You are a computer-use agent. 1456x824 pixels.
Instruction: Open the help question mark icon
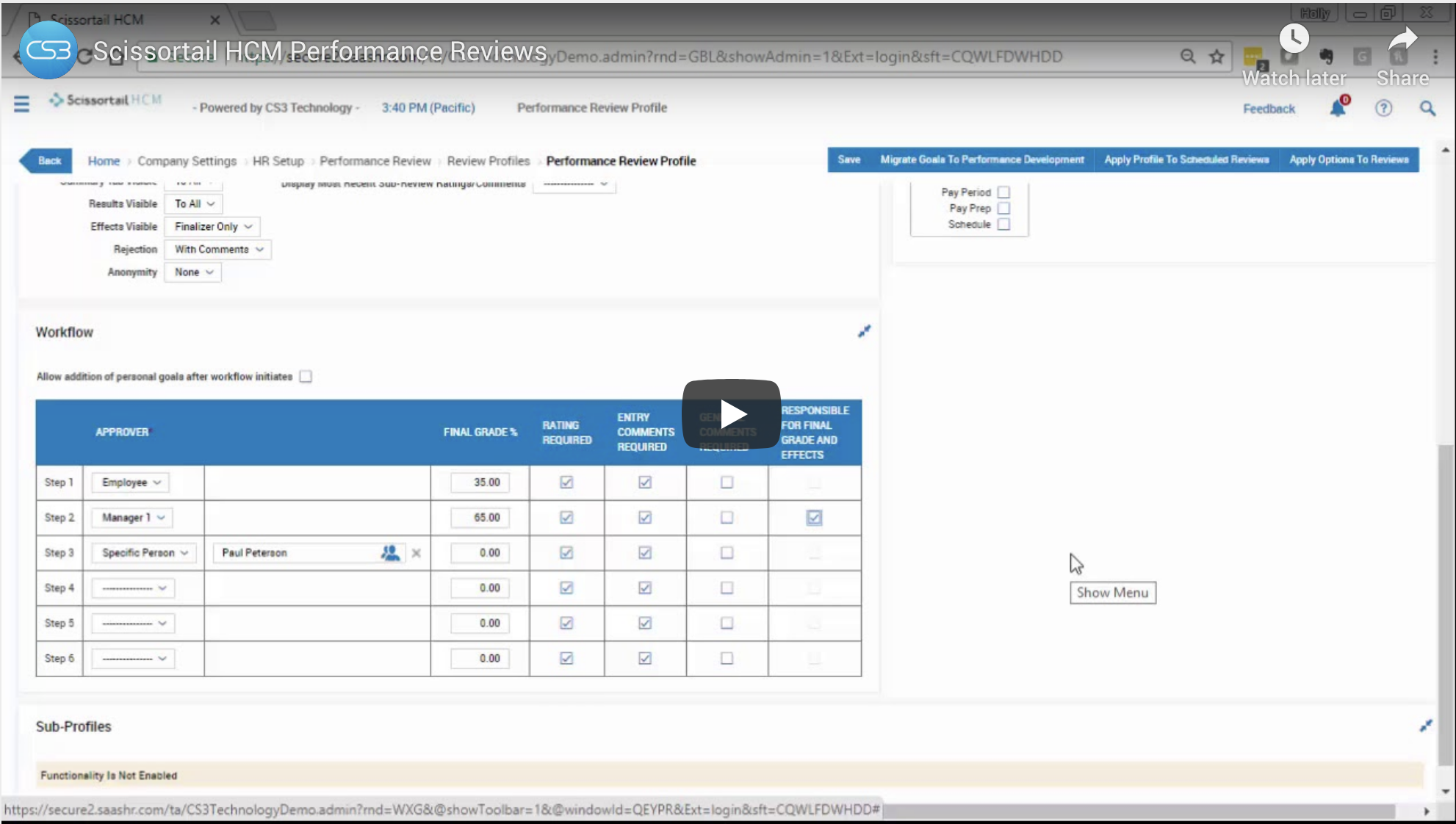pyautogui.click(x=1383, y=109)
